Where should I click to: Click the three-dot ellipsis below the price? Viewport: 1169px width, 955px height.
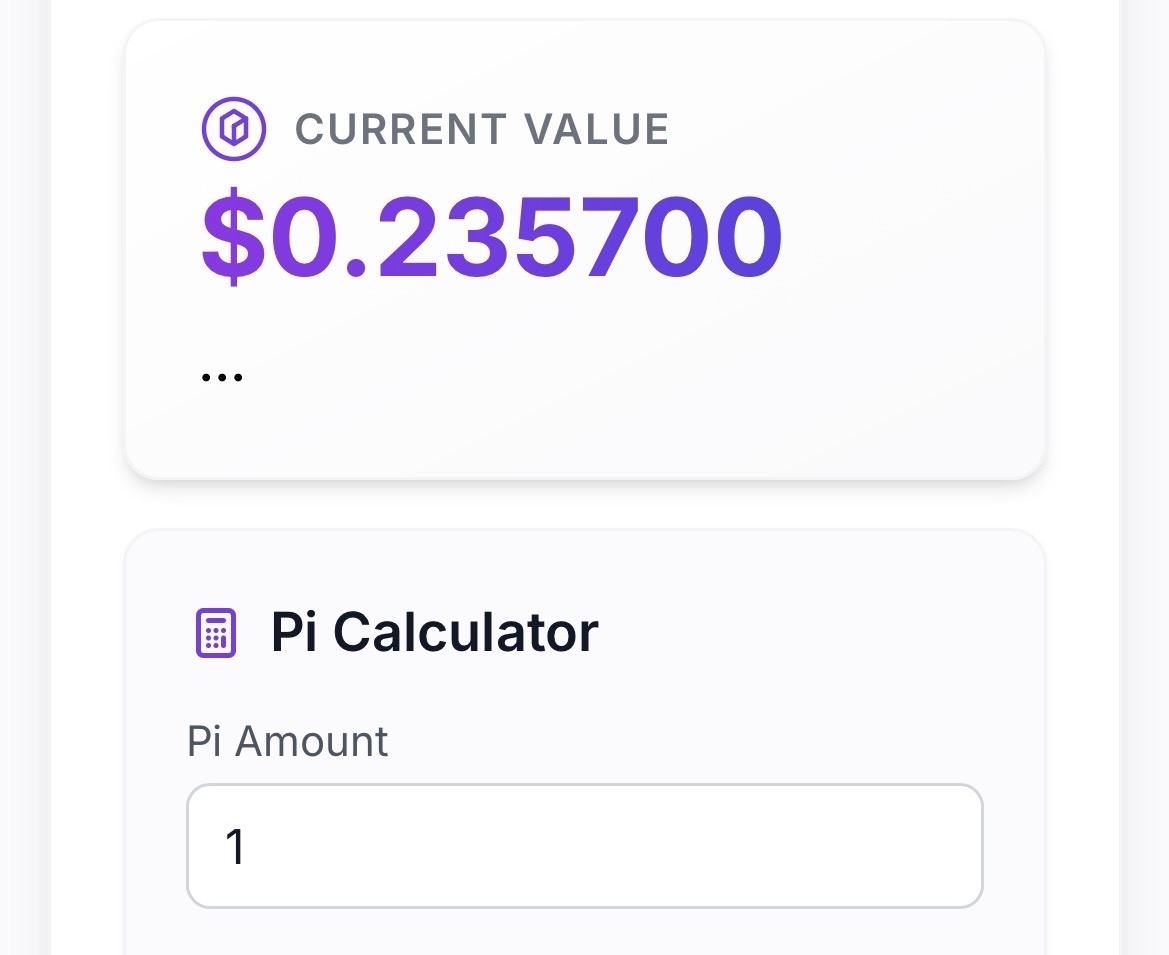pyautogui.click(x=222, y=378)
